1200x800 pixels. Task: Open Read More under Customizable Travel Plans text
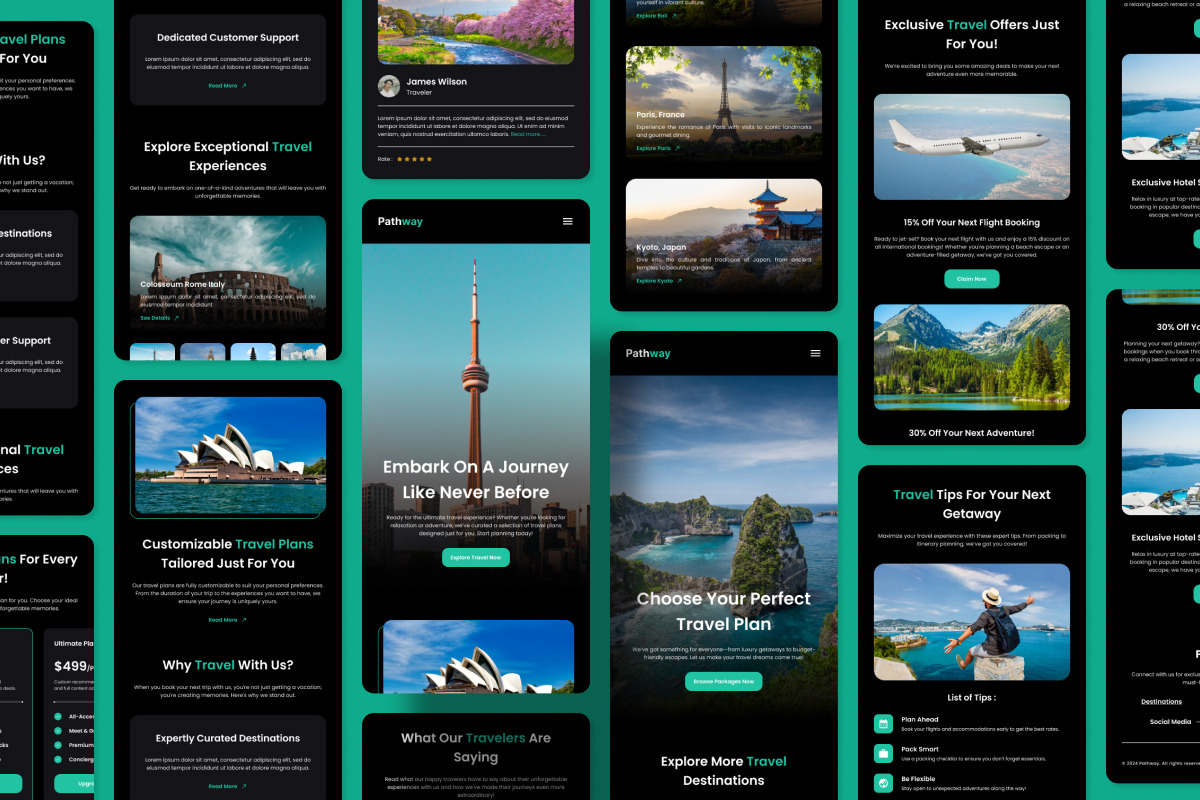click(x=227, y=620)
